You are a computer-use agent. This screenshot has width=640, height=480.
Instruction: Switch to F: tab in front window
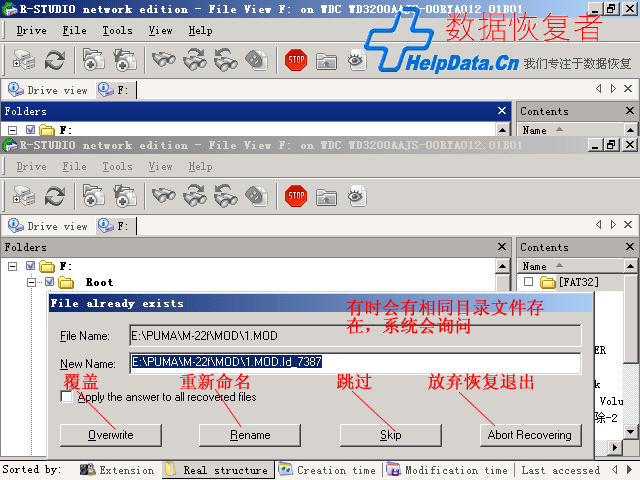pos(115,226)
